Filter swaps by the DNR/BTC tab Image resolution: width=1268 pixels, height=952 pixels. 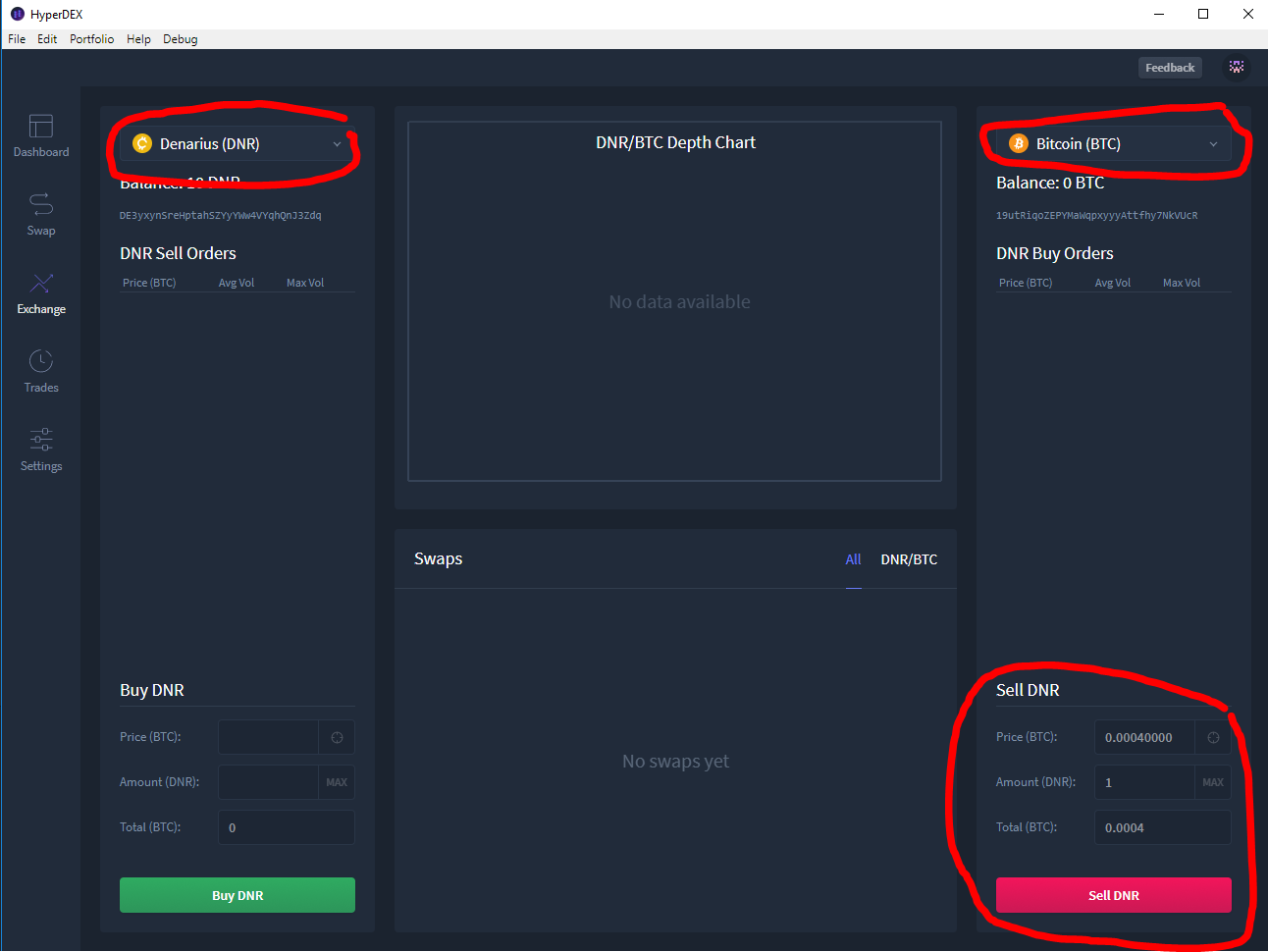coord(909,559)
